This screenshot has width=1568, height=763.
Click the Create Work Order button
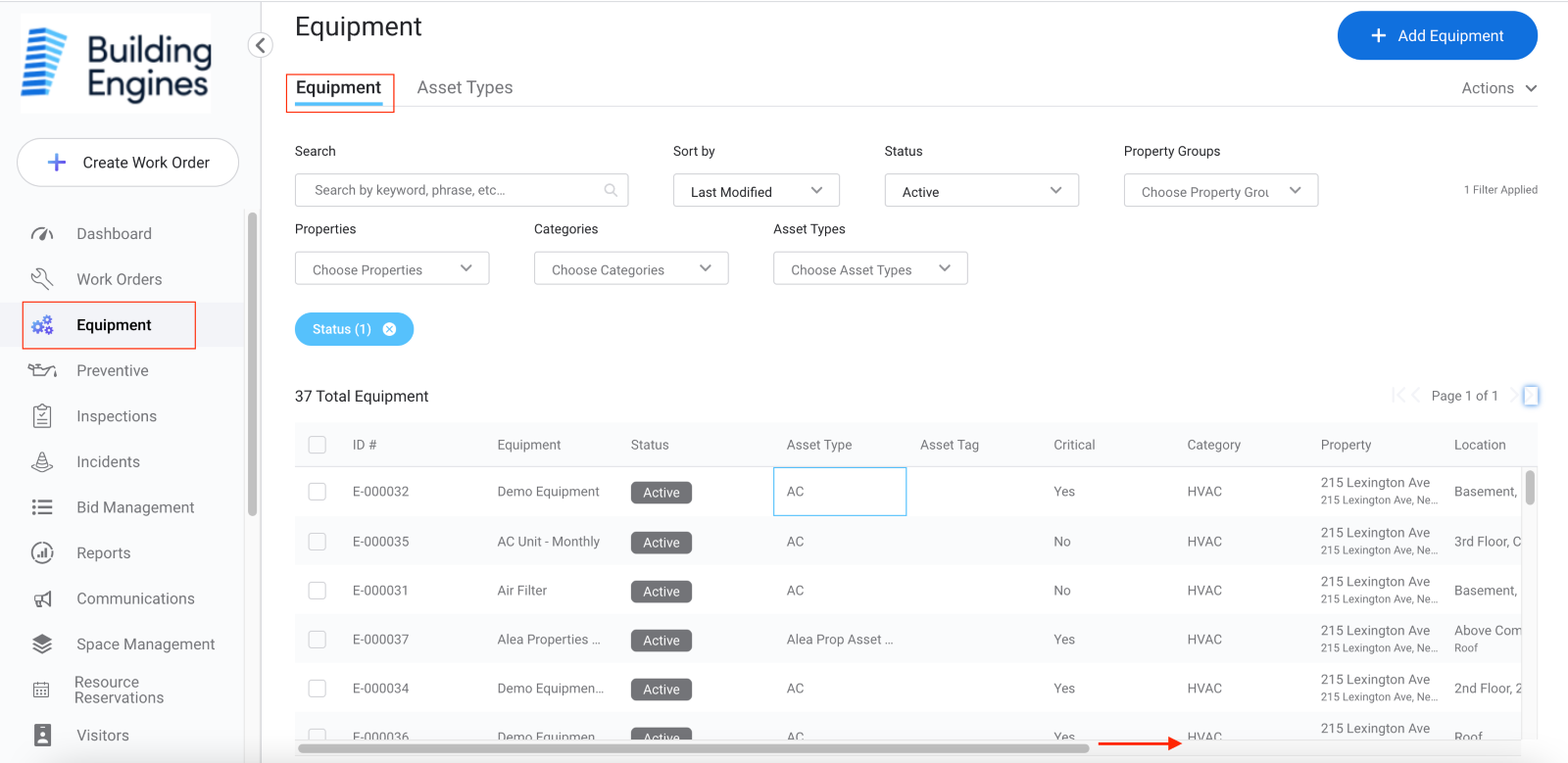[128, 163]
